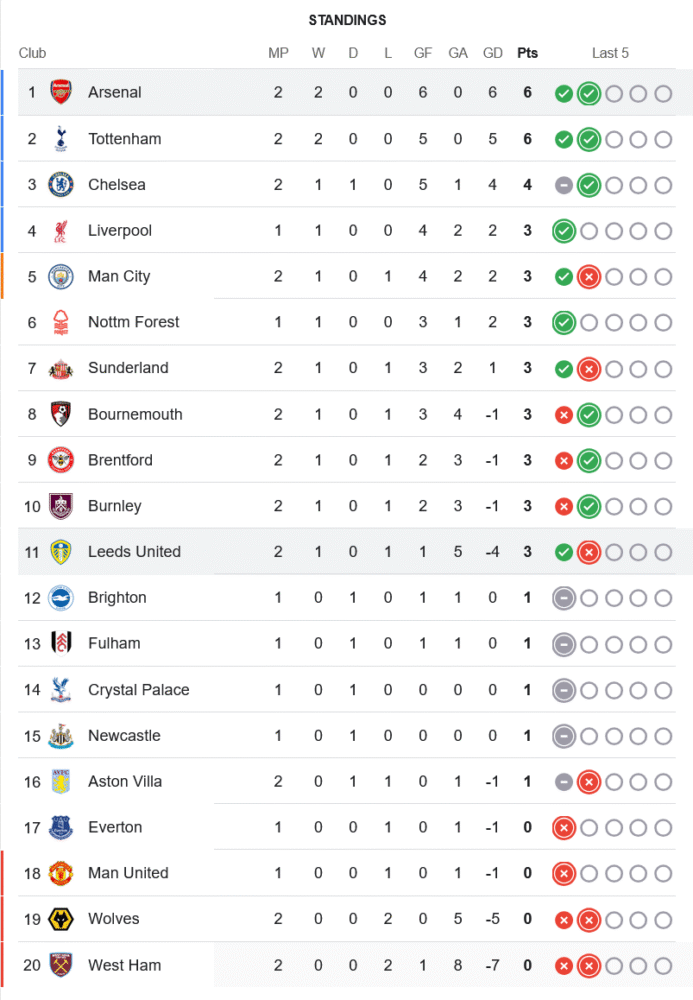Click the Arsenal club crest icon

point(61,93)
